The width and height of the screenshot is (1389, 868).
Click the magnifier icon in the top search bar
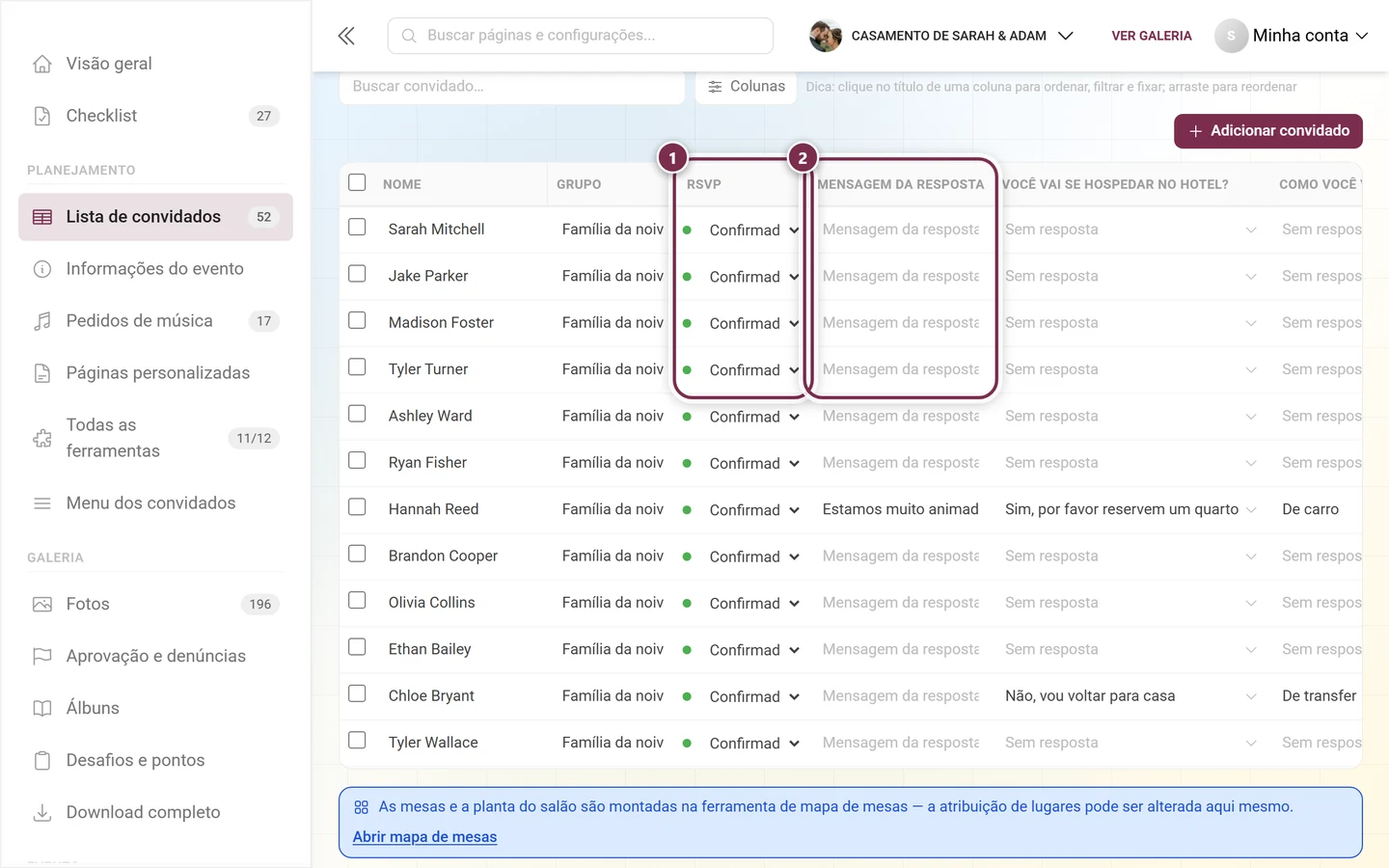pyautogui.click(x=409, y=36)
